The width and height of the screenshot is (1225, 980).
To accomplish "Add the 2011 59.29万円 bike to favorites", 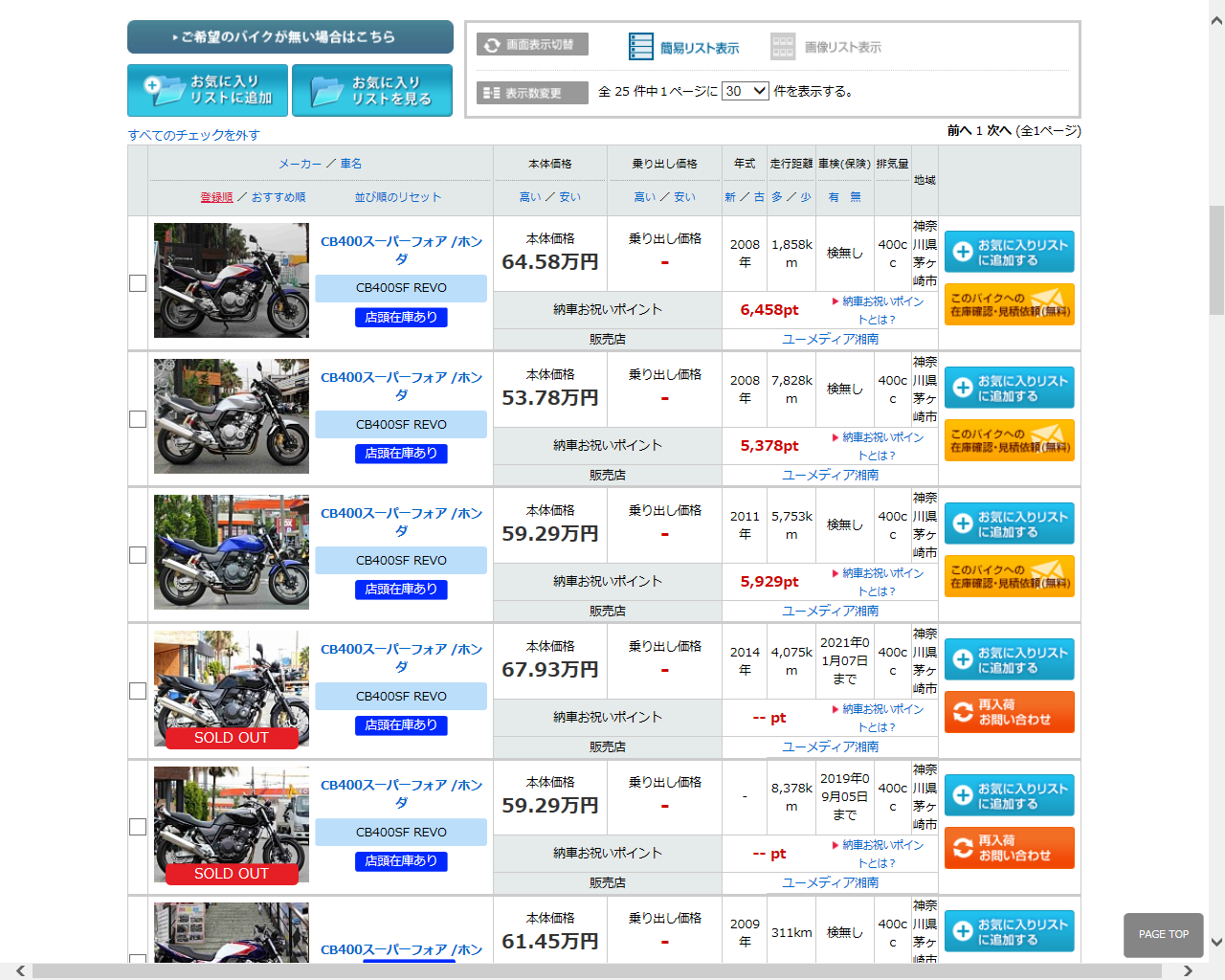I will (x=1010, y=523).
